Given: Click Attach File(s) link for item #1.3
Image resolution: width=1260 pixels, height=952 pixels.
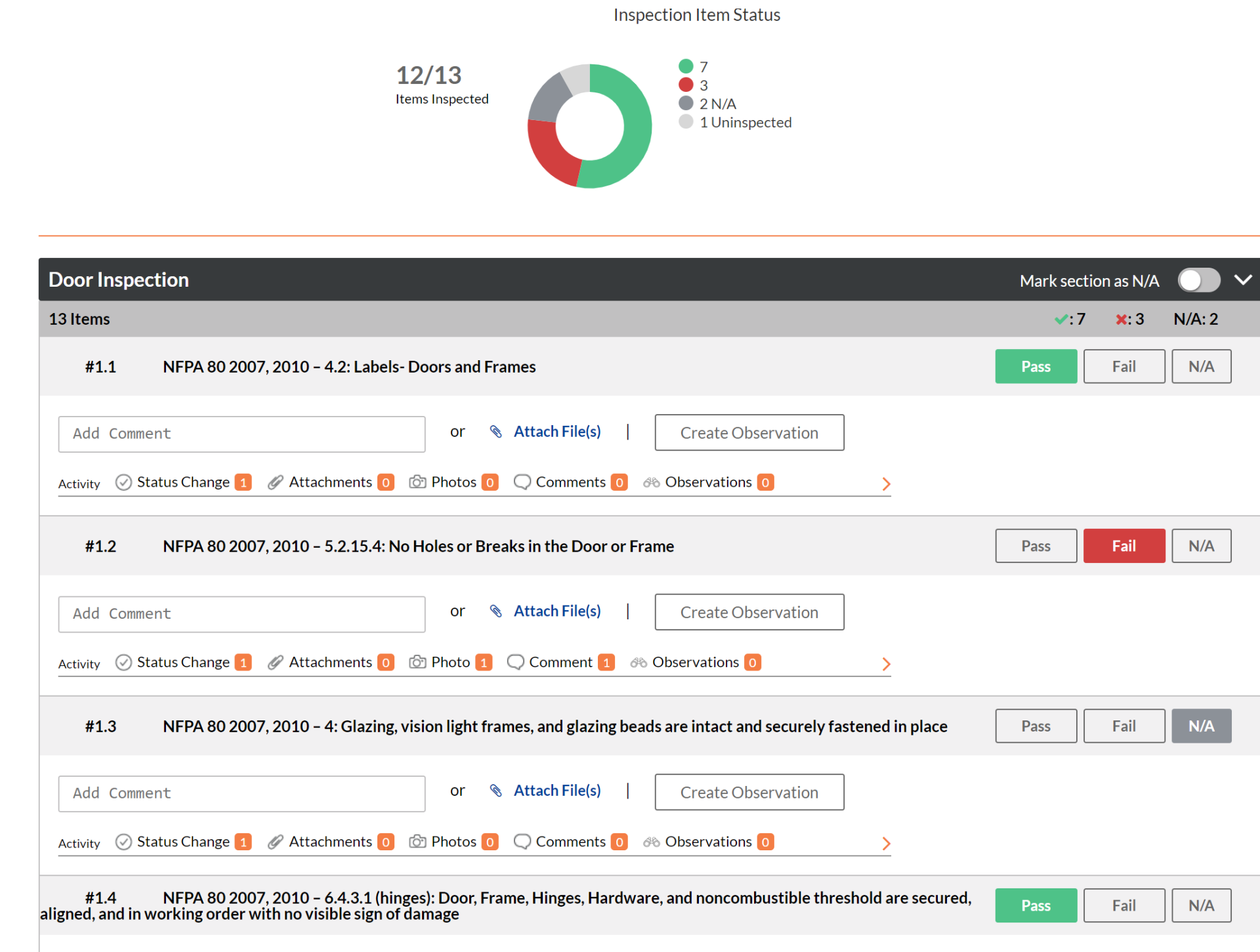Looking at the screenshot, I should tap(557, 791).
